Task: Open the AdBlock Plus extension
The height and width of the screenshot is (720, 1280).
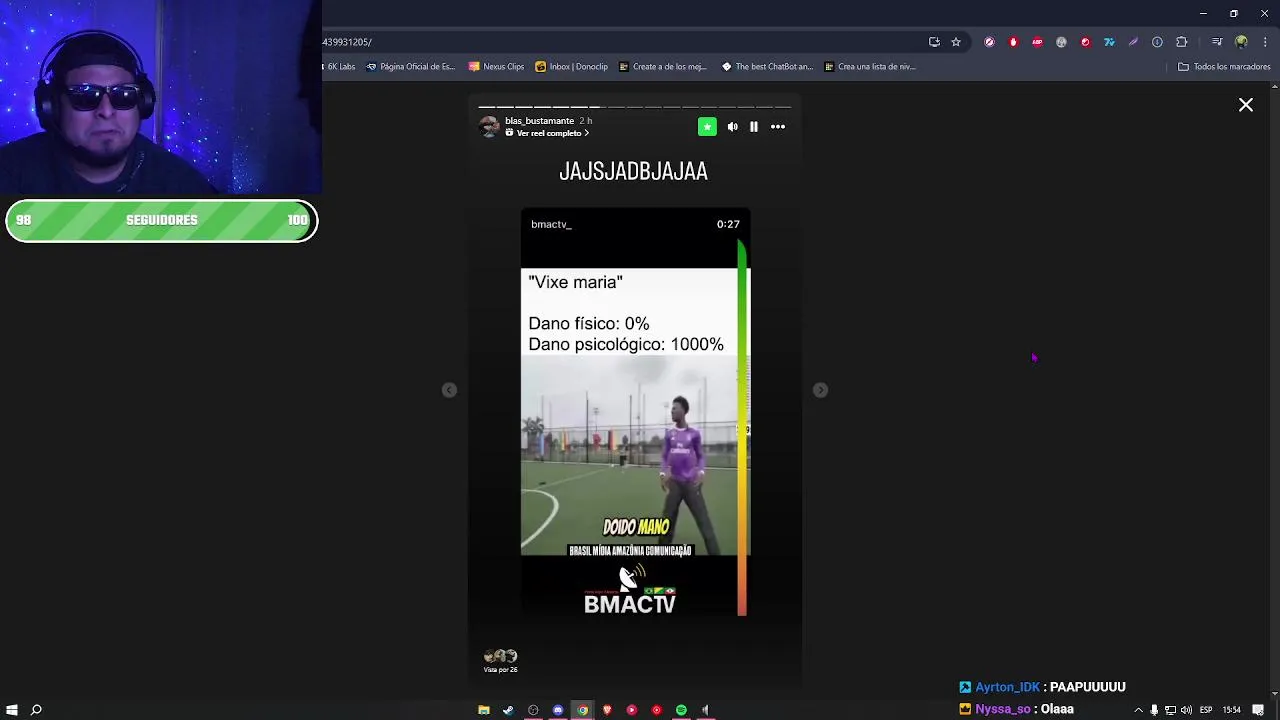Action: [x=1037, y=42]
